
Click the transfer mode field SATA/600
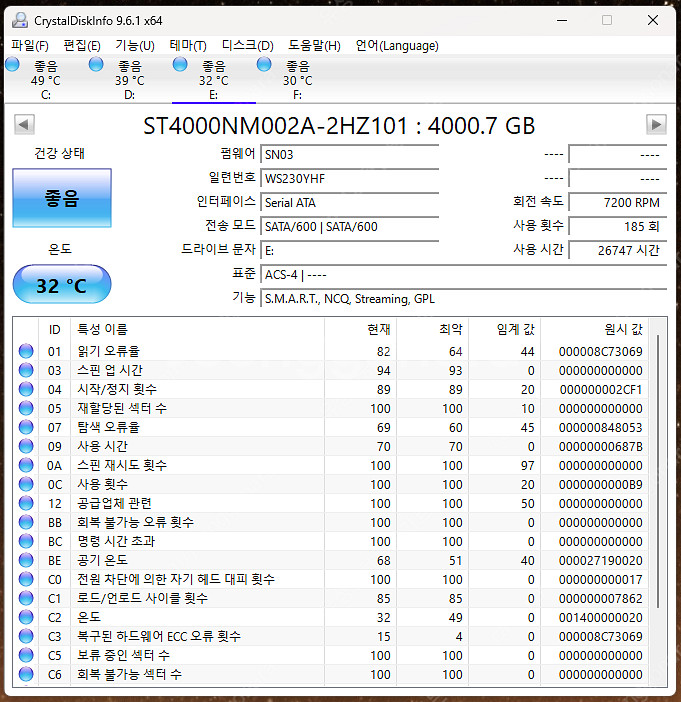click(349, 227)
